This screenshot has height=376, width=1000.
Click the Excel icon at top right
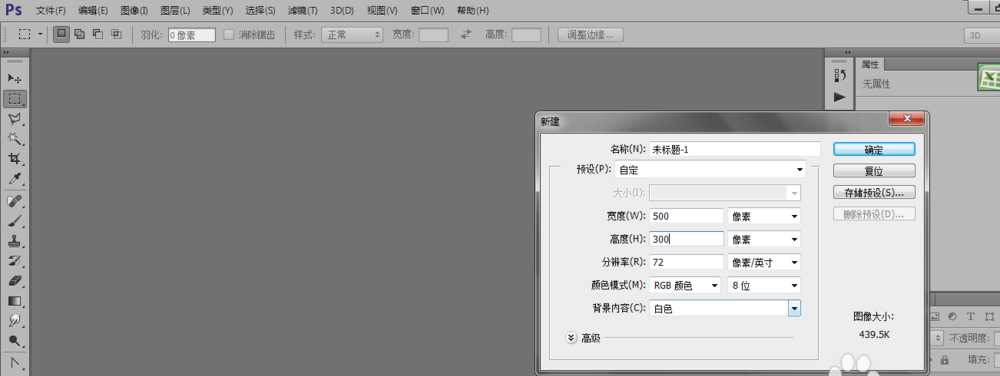[989, 77]
